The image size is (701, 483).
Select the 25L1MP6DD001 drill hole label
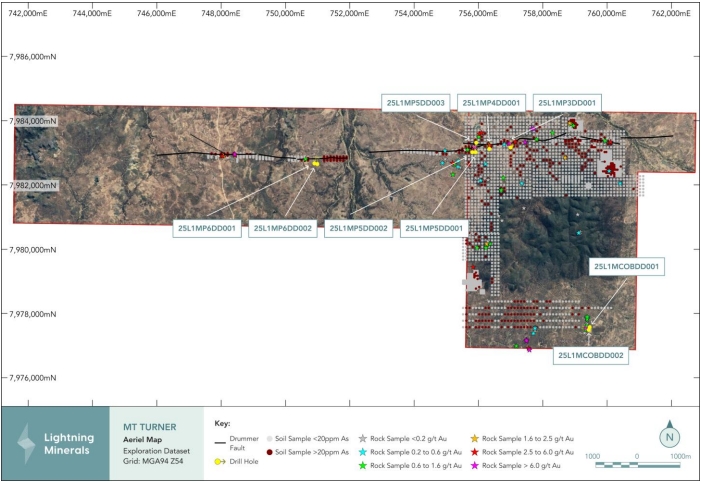click(207, 228)
